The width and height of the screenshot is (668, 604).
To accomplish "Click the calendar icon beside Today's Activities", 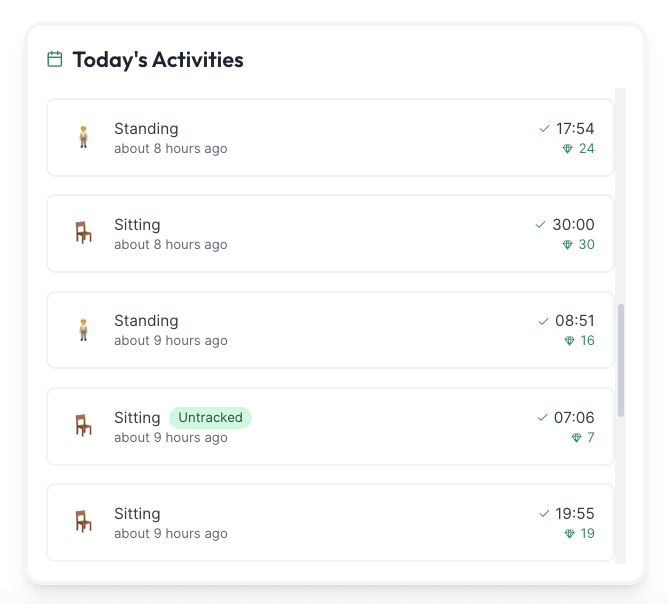I will tap(55, 59).
